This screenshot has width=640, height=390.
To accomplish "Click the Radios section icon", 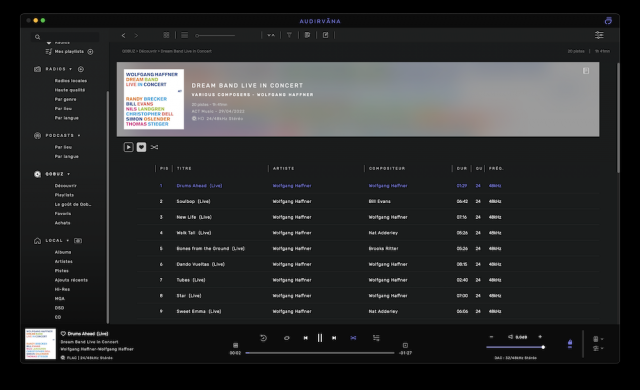I will tap(37, 69).
